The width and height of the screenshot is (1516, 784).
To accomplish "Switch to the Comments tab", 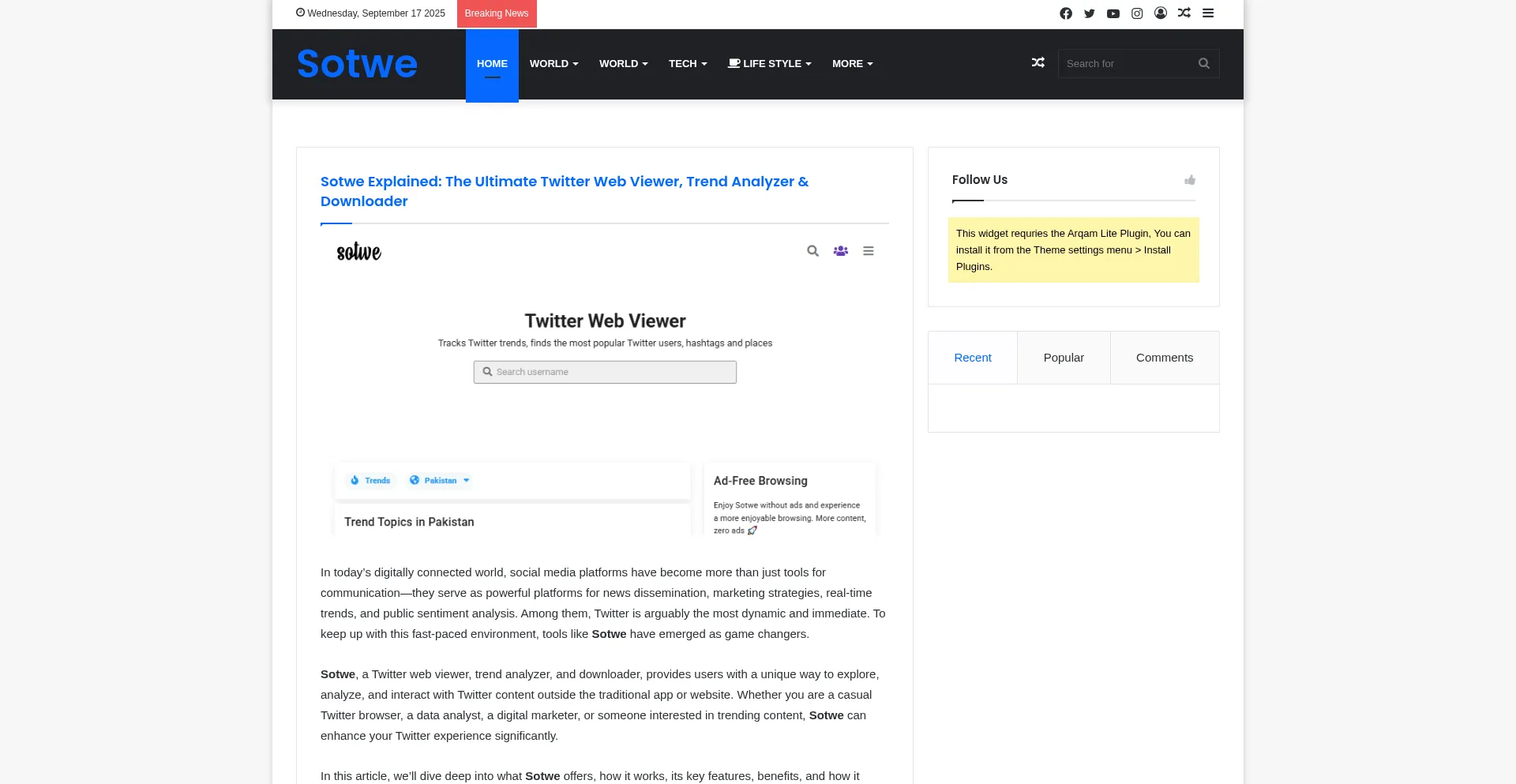I will (1165, 358).
